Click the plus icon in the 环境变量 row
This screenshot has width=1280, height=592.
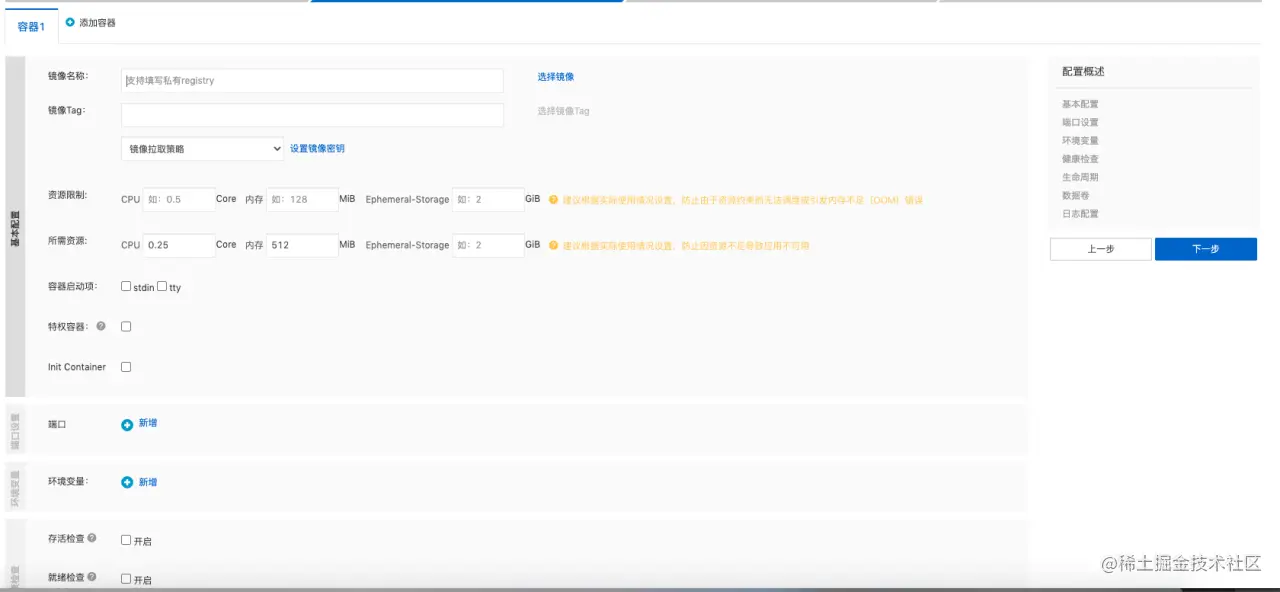pos(127,482)
